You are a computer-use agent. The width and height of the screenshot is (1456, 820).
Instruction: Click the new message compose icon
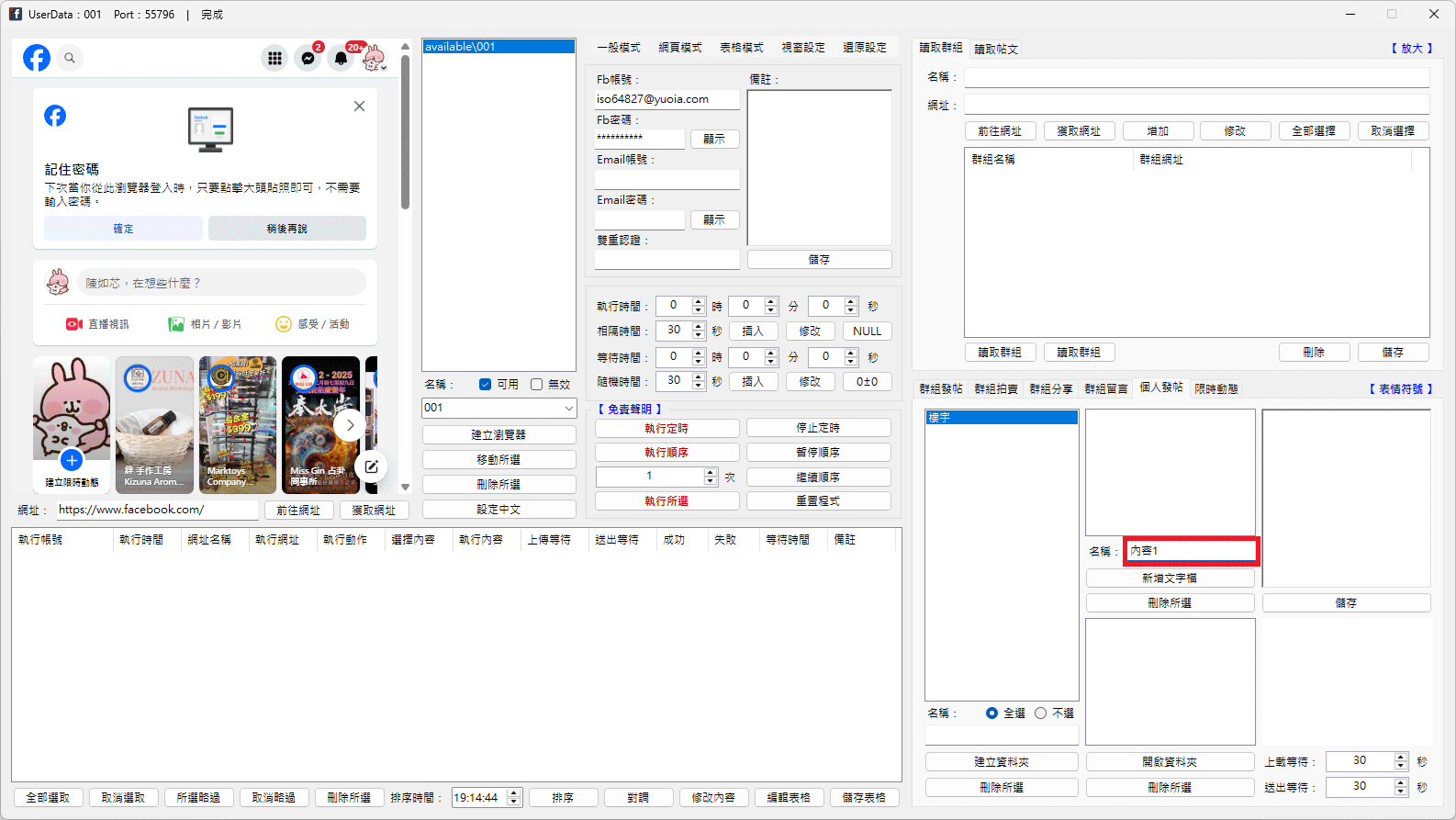click(x=371, y=466)
